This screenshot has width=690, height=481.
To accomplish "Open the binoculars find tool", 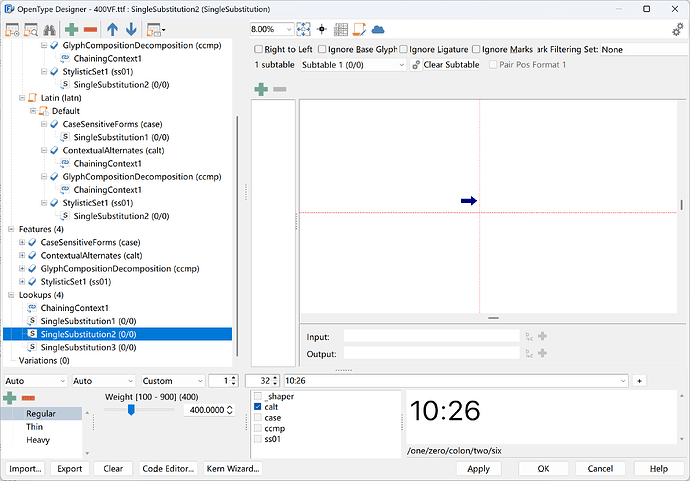I will (49, 30).
